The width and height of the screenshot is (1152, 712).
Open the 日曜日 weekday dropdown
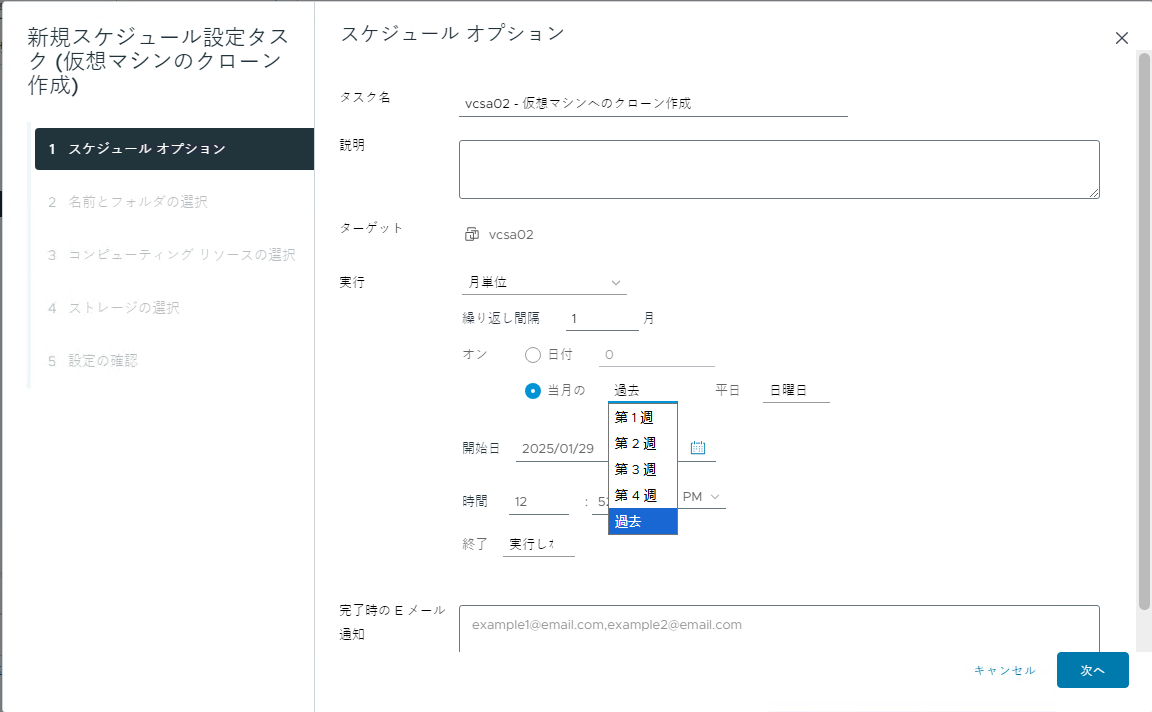[x=795, y=390]
